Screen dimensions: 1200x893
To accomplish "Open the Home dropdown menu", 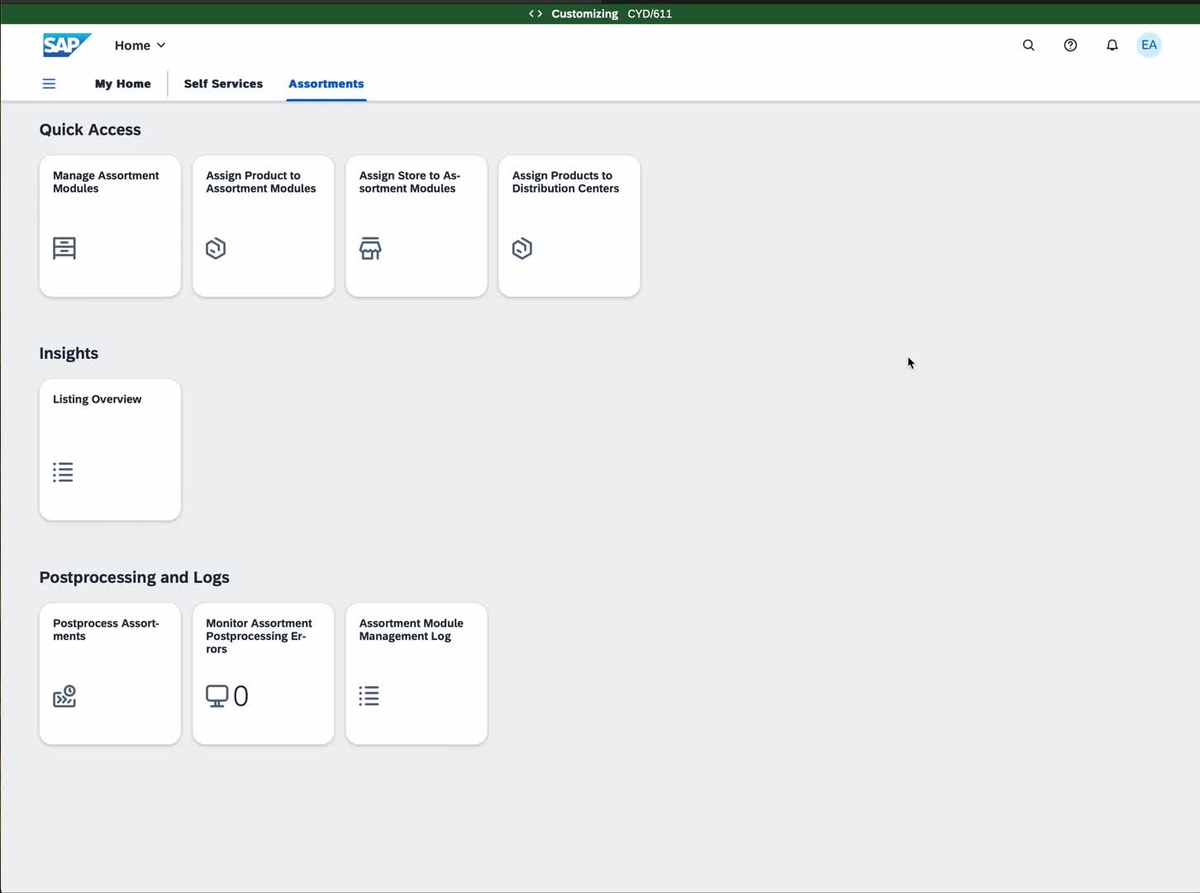I will click(x=139, y=45).
